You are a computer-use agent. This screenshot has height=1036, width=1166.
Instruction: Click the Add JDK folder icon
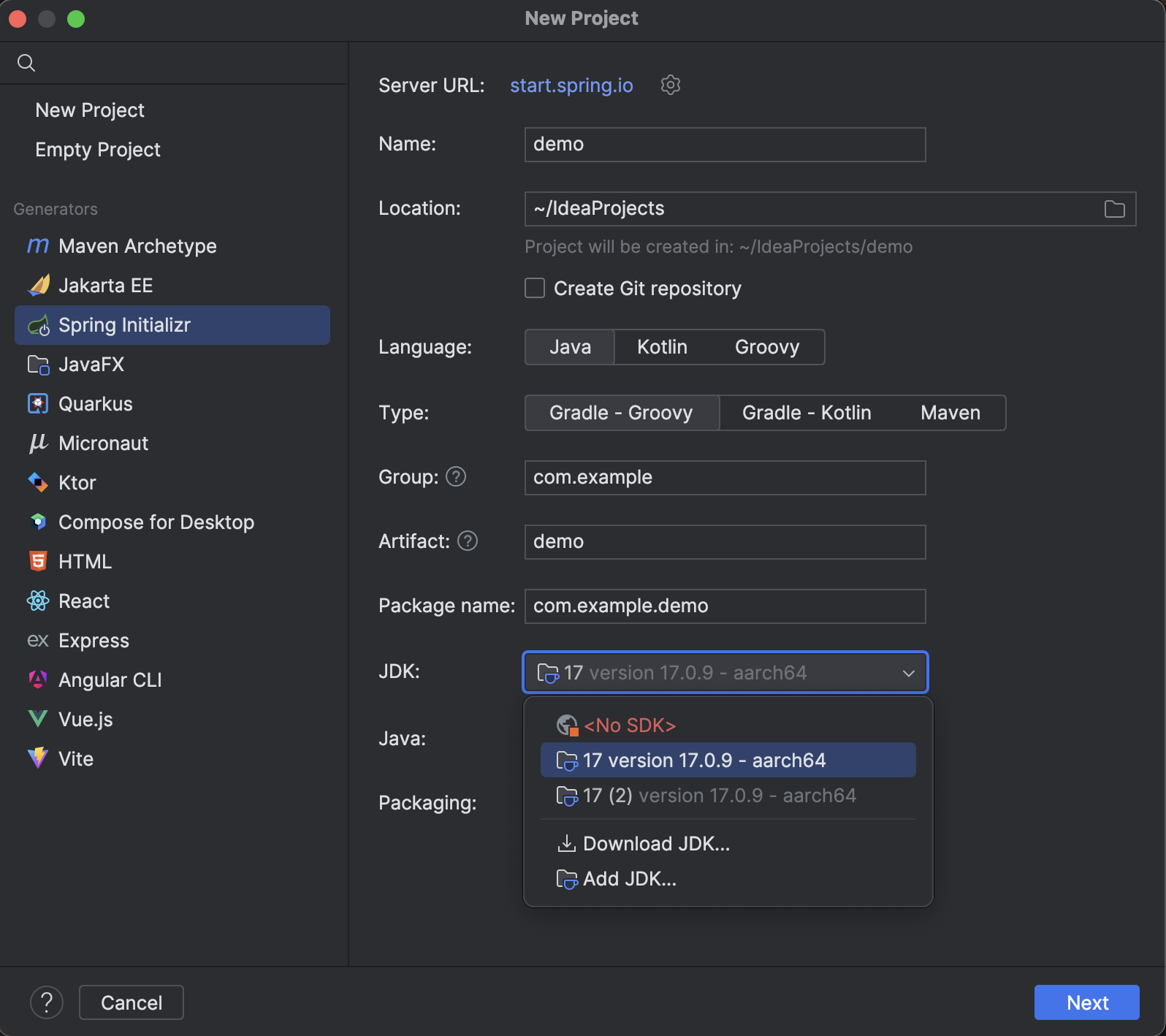pyautogui.click(x=567, y=879)
